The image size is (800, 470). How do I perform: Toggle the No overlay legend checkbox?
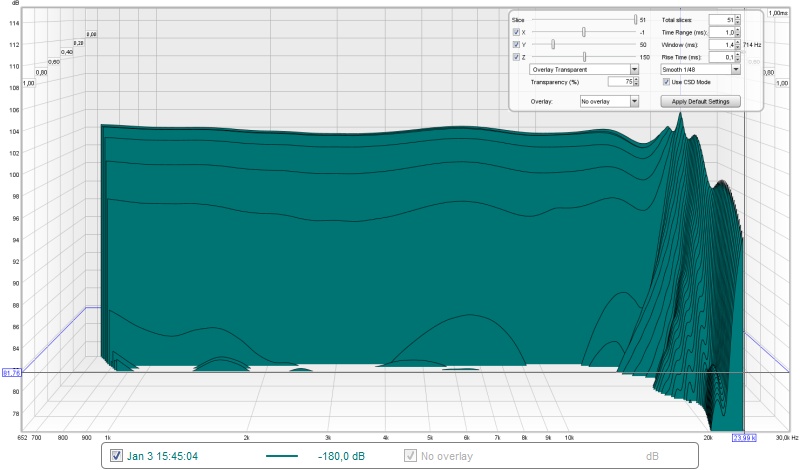coord(410,456)
